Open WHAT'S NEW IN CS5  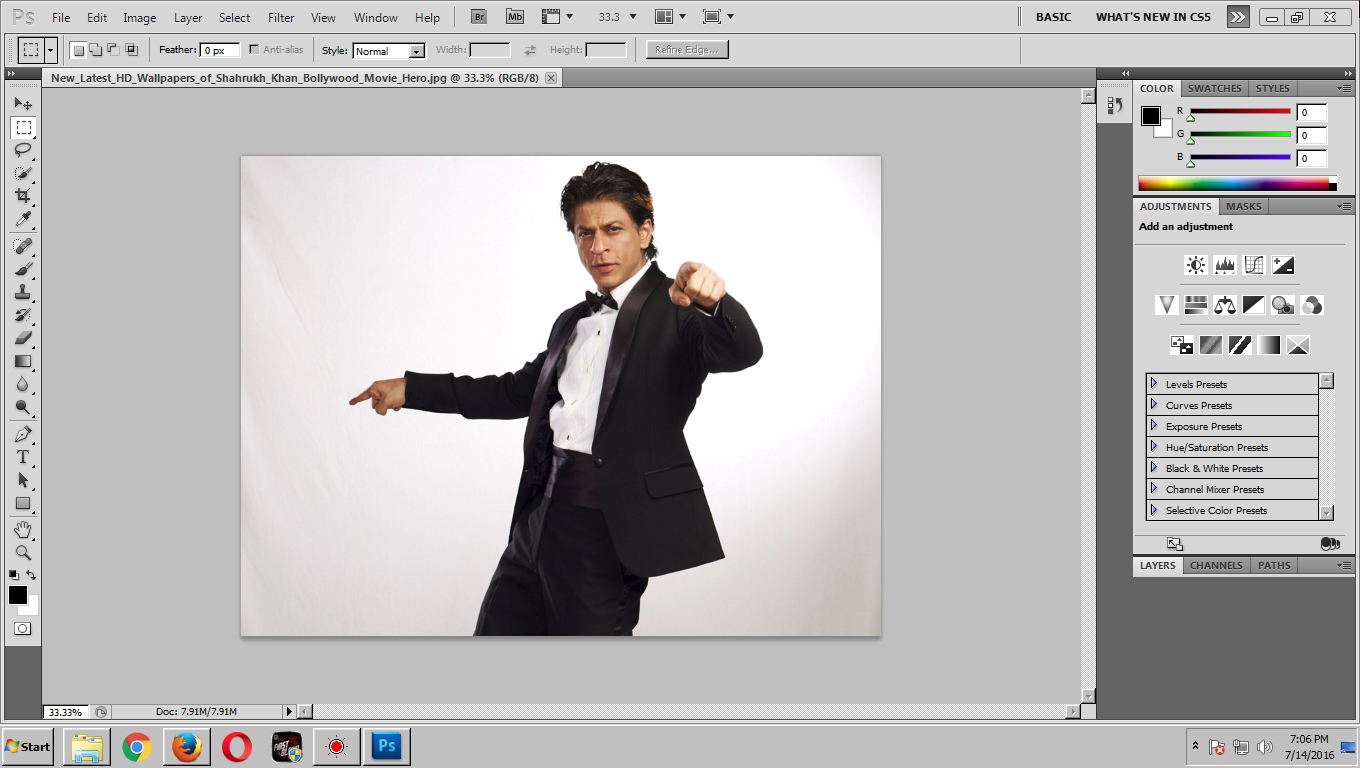[1152, 17]
